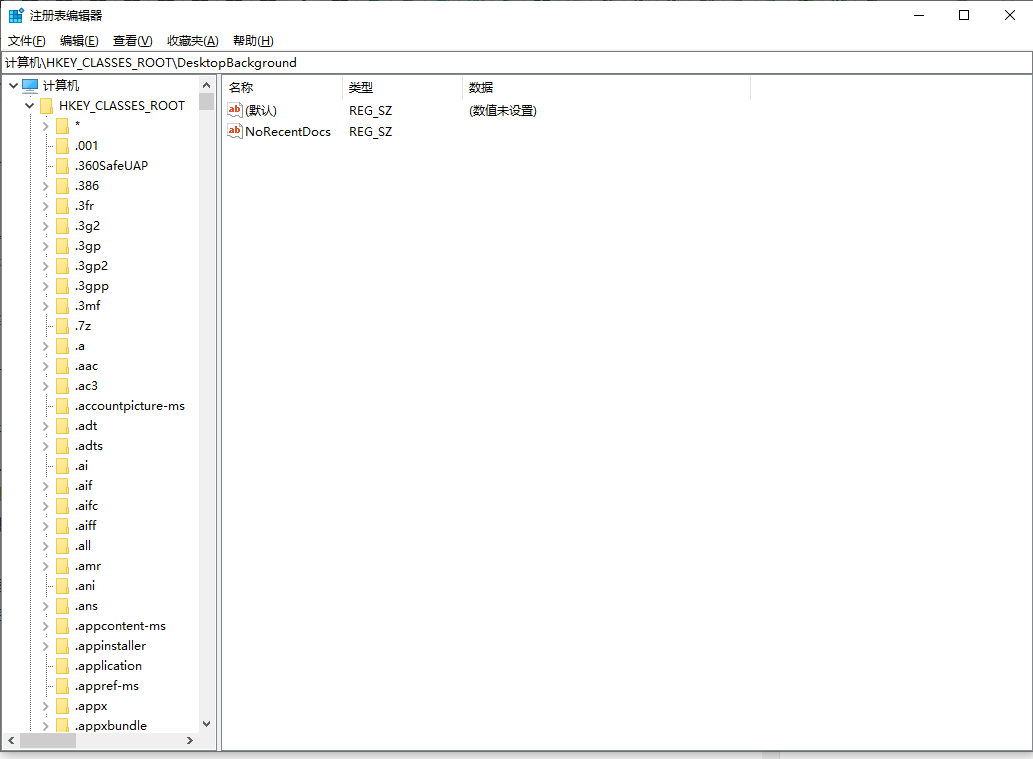Click the Registry Editor icon in title bar
The width and height of the screenshot is (1033, 759).
[x=16, y=15]
